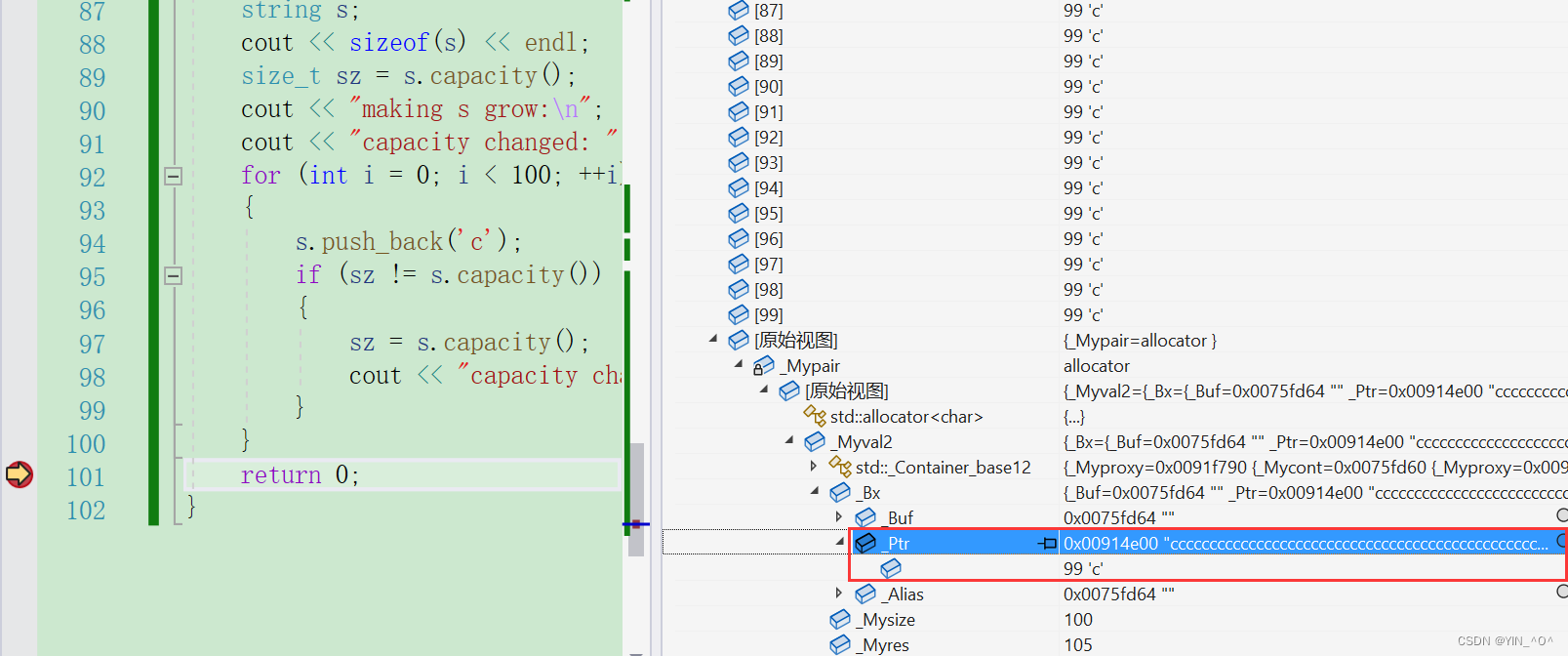The image size is (1568, 656).
Task: Click the base class icon beside std::_Container_base12
Action: [x=840, y=468]
